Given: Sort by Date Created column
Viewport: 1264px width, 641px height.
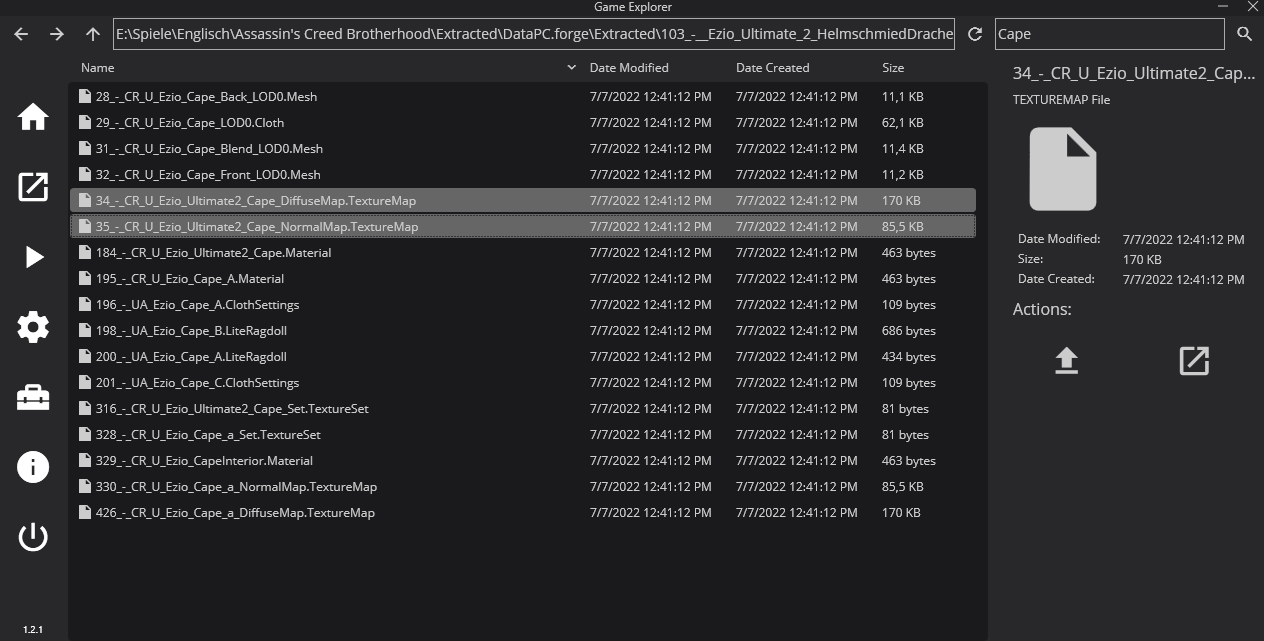Looking at the screenshot, I should pos(773,68).
